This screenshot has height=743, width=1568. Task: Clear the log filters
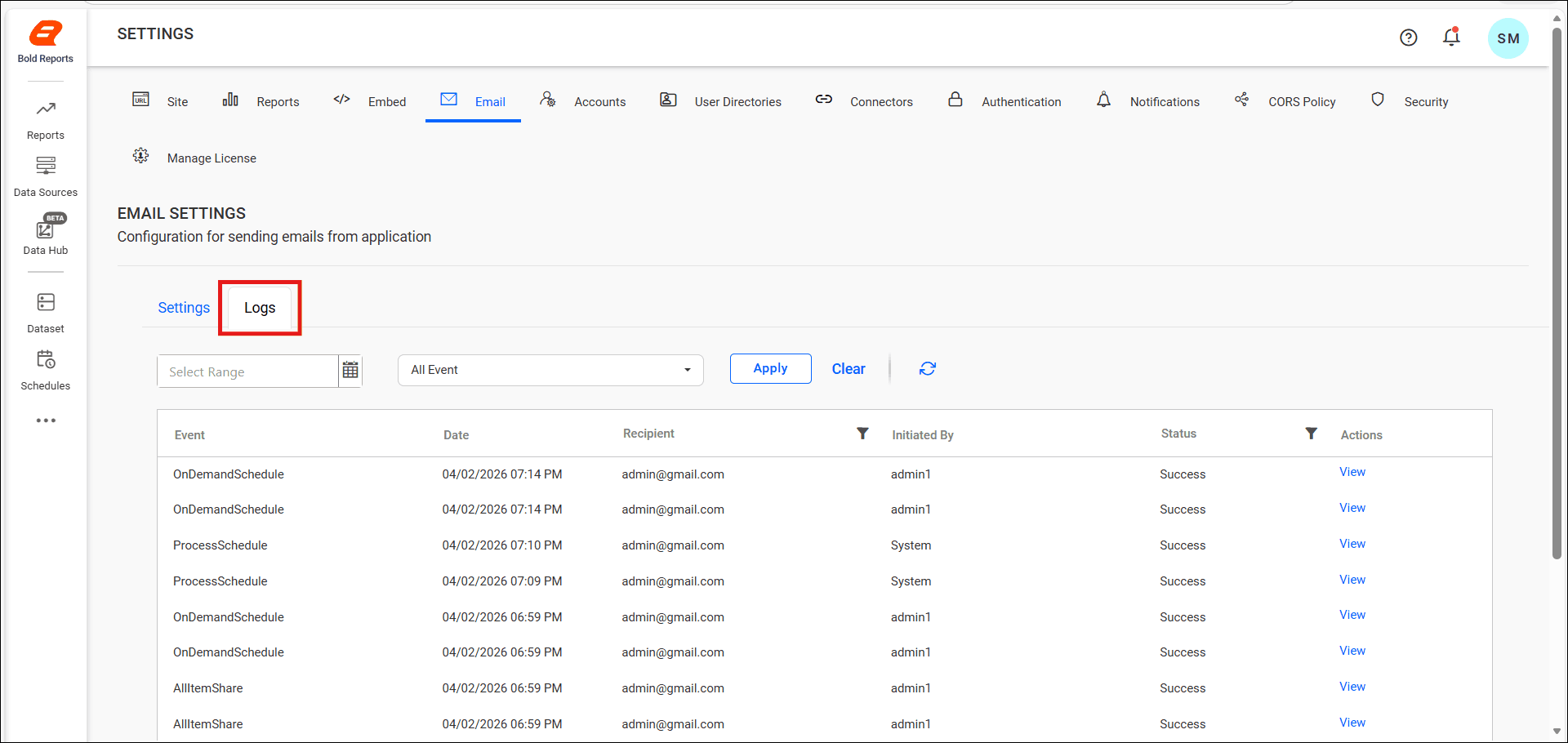pos(849,369)
